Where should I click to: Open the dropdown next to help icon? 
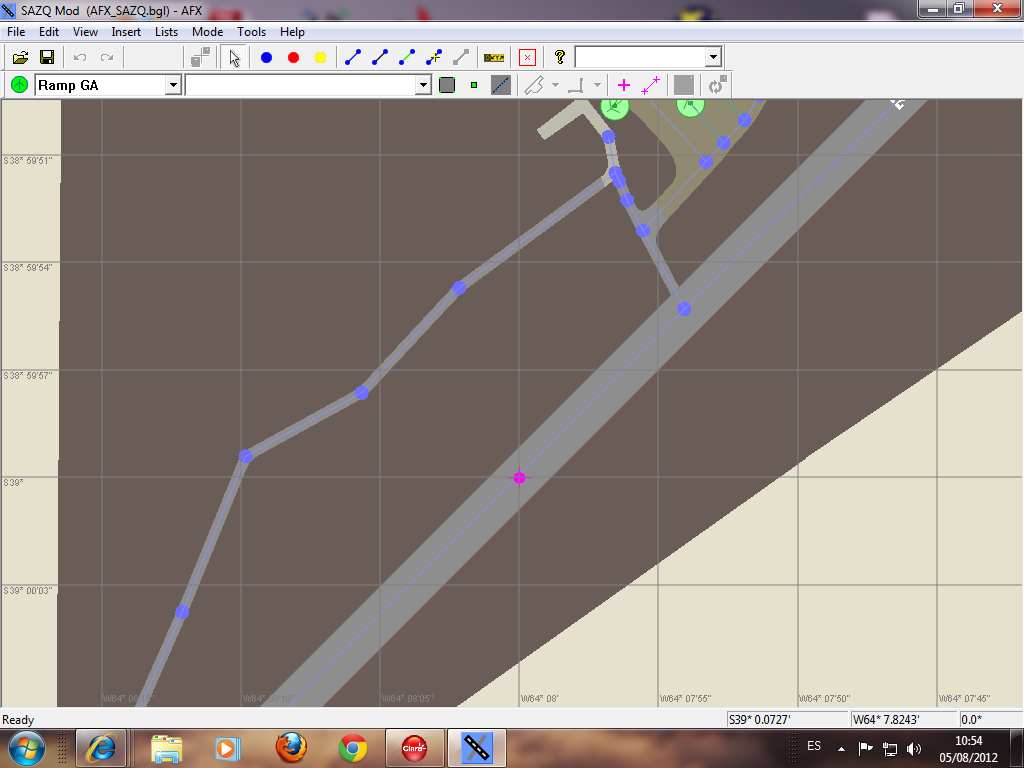[x=712, y=58]
